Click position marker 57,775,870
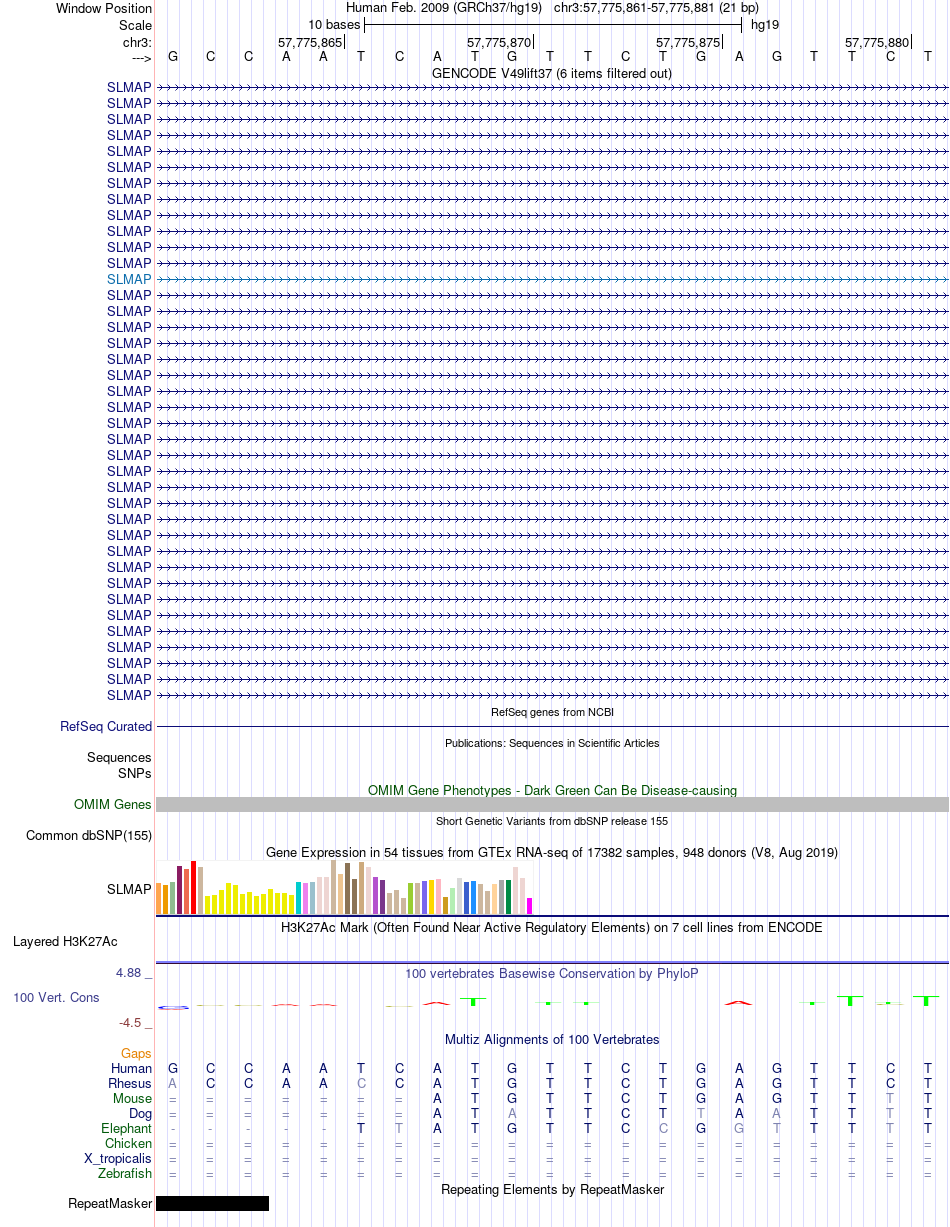The height and width of the screenshot is (1227, 950). (499, 43)
